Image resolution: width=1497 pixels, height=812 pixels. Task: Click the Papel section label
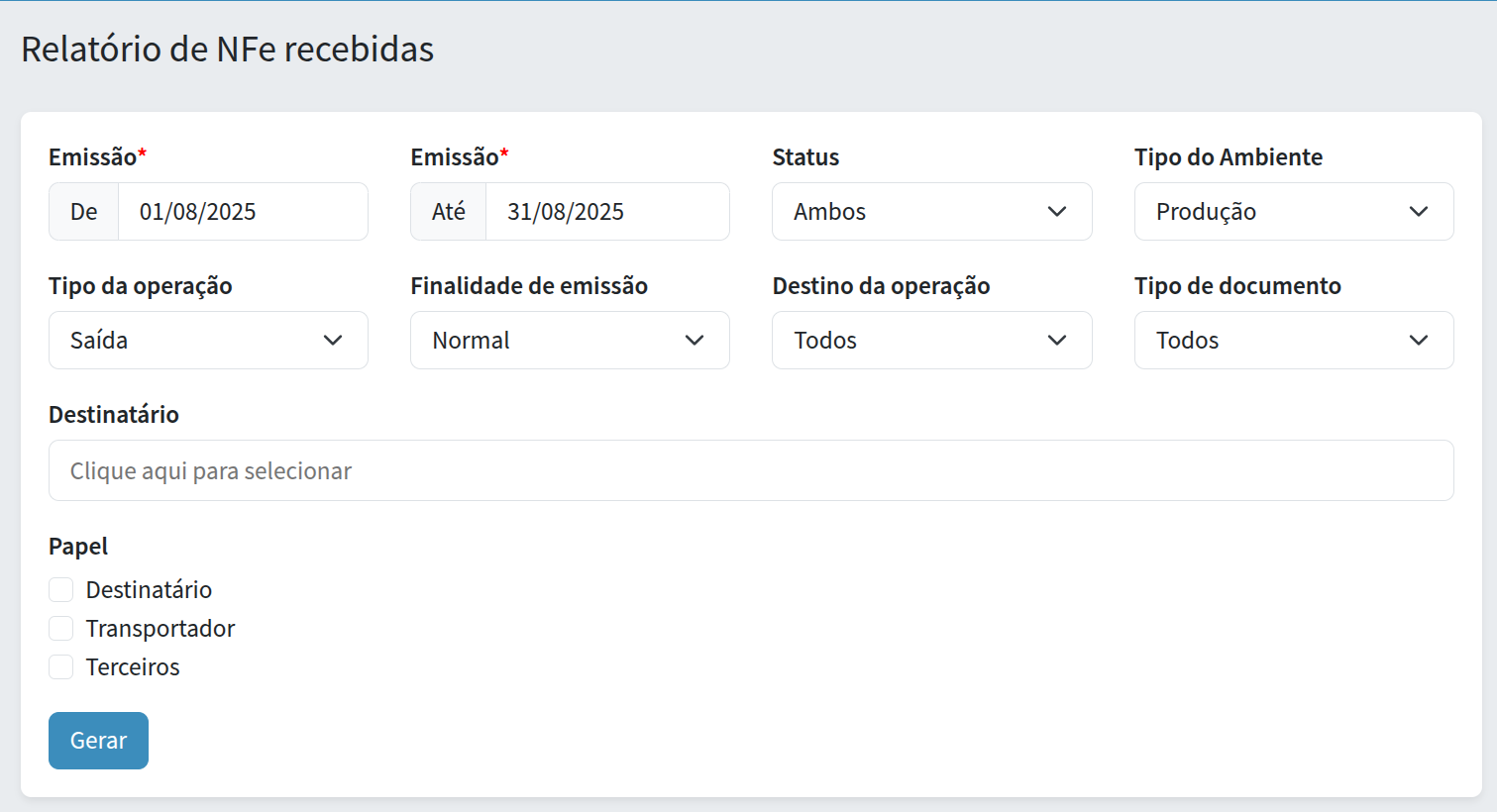[78, 547]
